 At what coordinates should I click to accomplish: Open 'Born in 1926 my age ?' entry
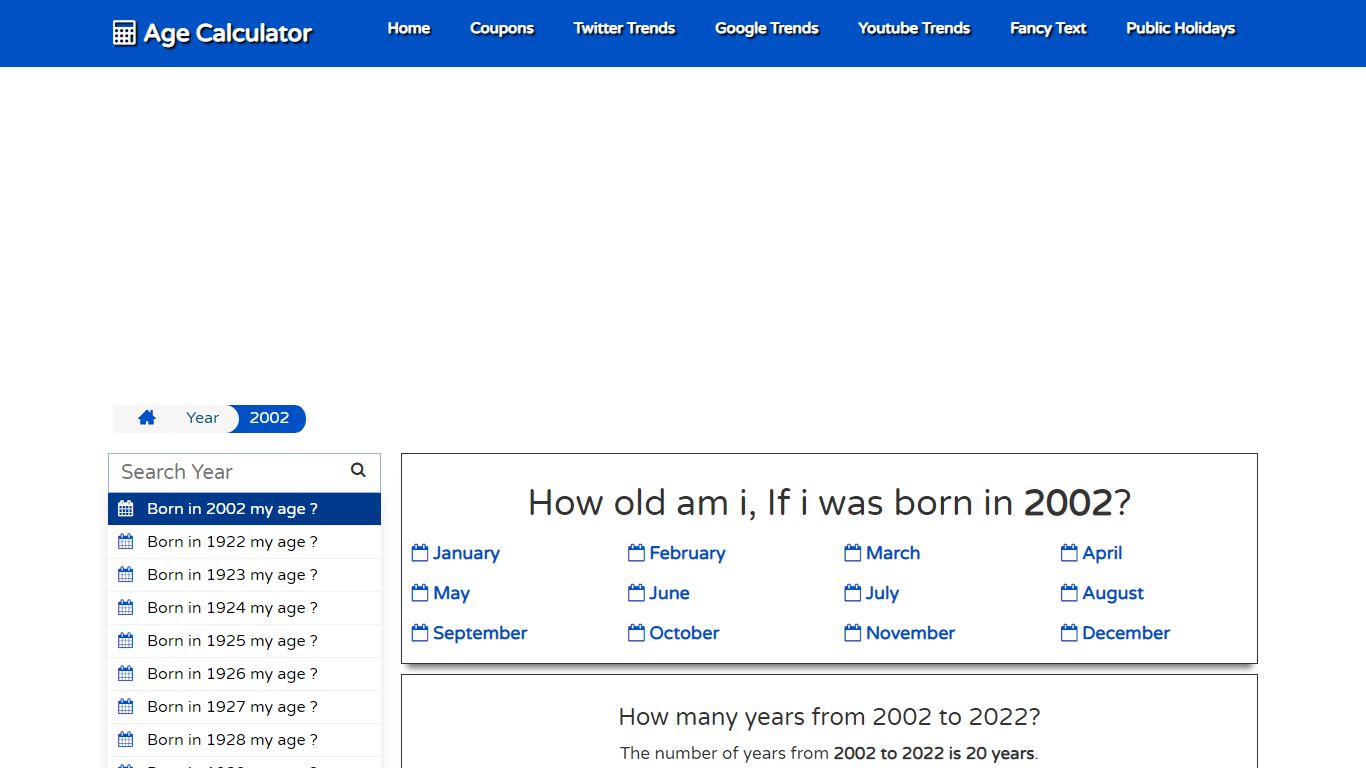click(244, 674)
